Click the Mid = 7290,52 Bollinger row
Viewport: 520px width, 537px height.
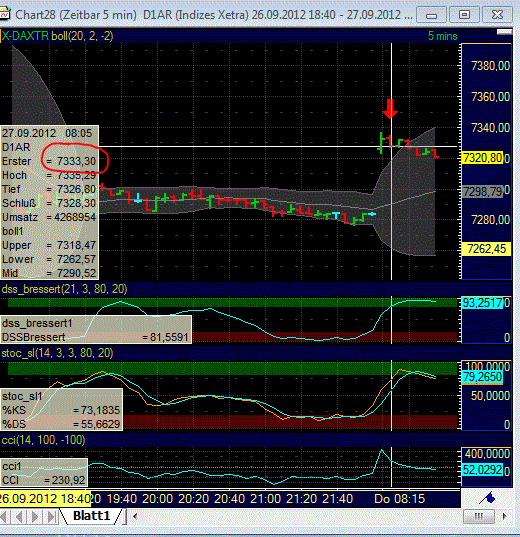tap(49, 273)
